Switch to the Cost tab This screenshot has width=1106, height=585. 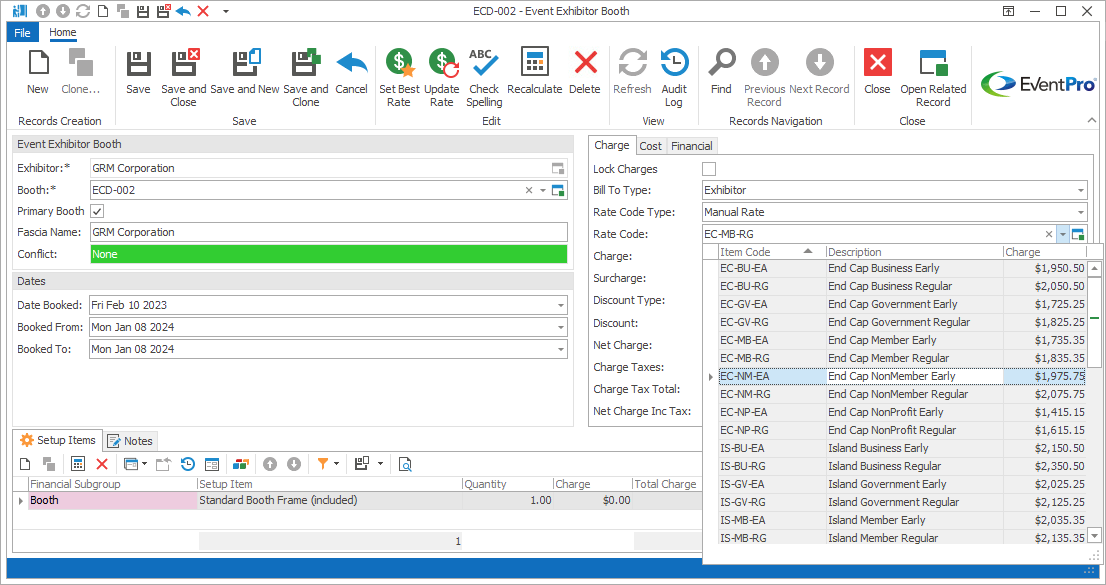pyautogui.click(x=650, y=146)
